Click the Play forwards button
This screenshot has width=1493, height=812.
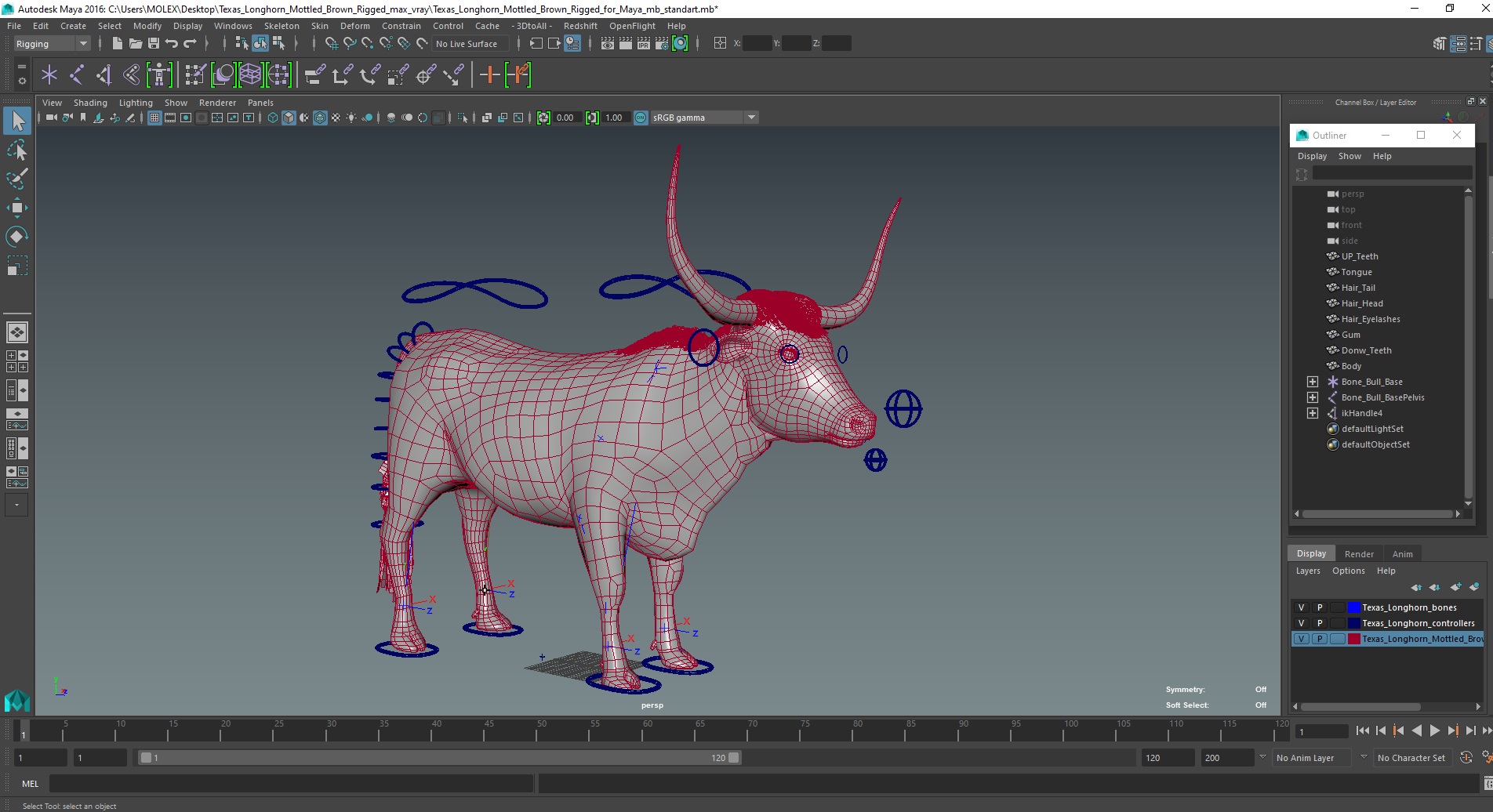point(1434,730)
